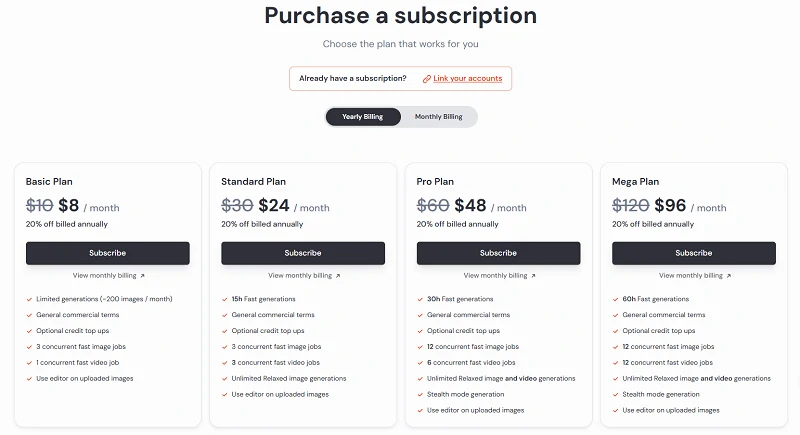Open the Link your accounts link

click(x=467, y=78)
